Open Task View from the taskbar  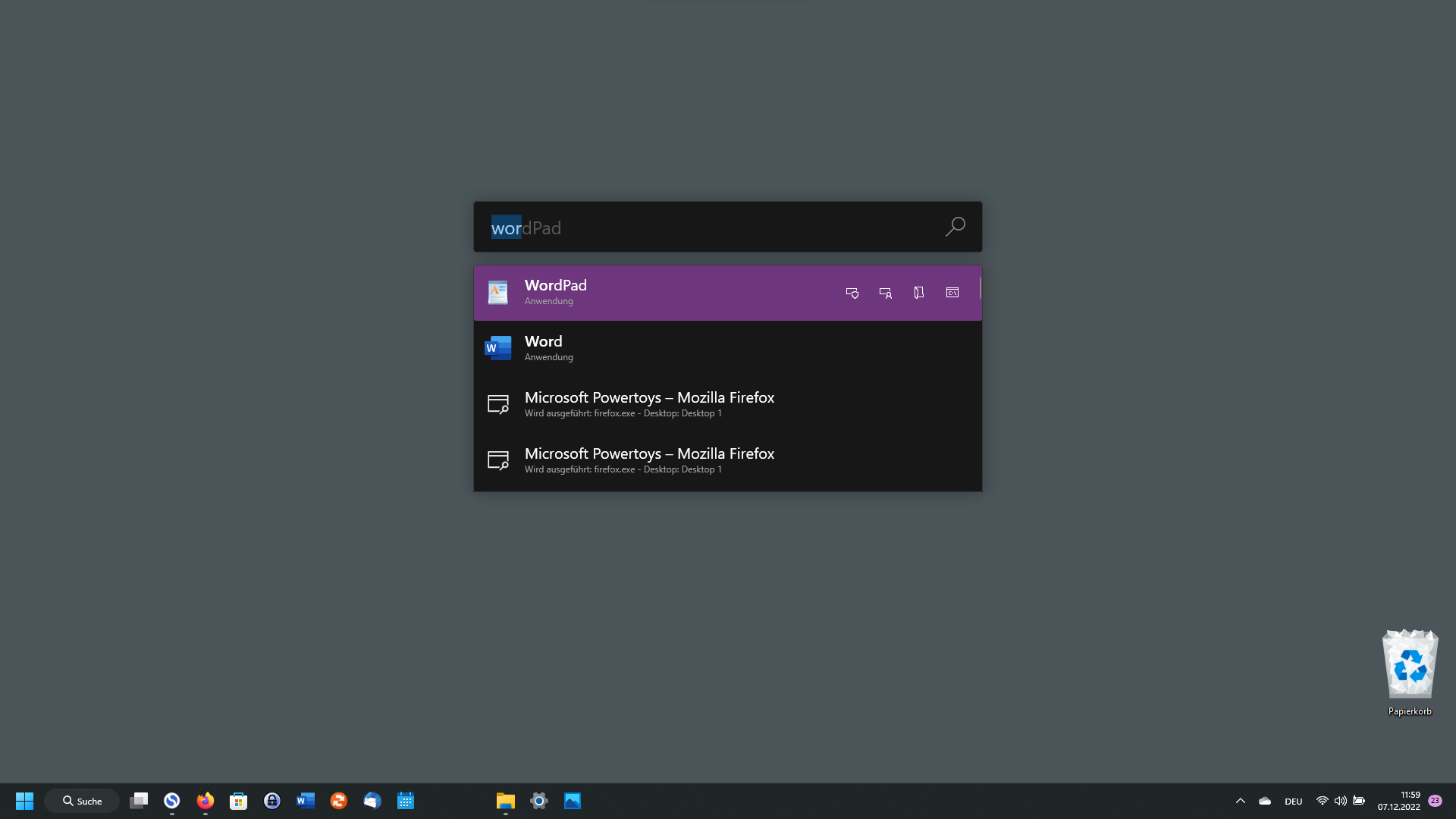139,801
